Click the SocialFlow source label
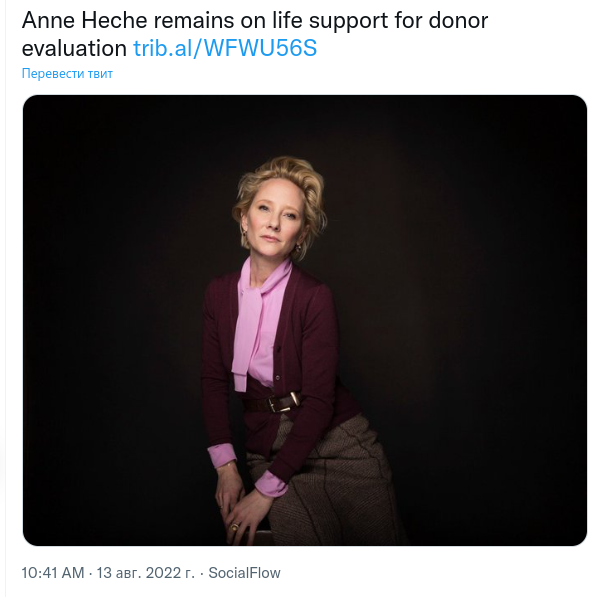This screenshot has width=603, height=597. [245, 573]
